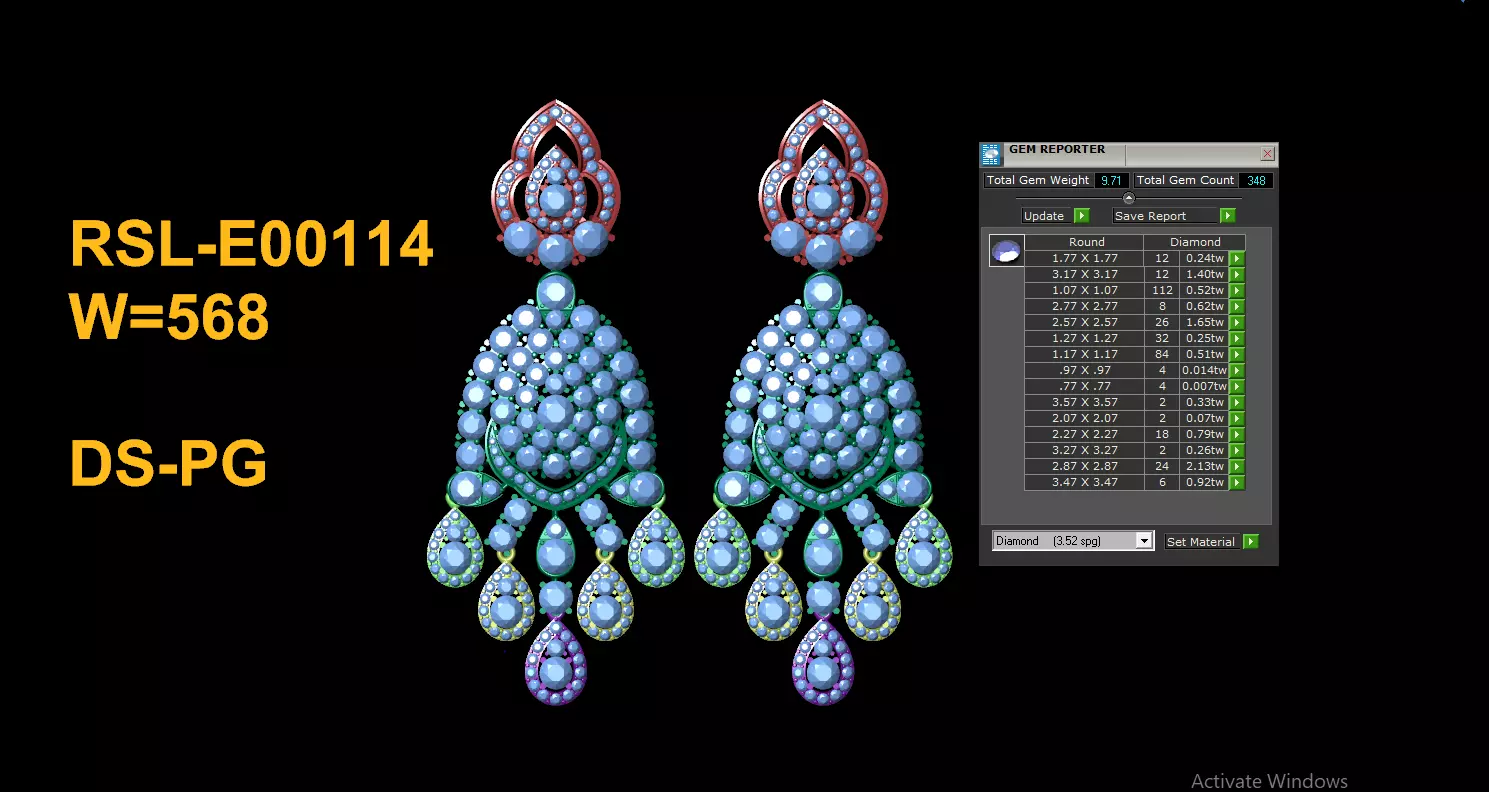Click green arrow for 1.27 X 1.27 row

1236,338
